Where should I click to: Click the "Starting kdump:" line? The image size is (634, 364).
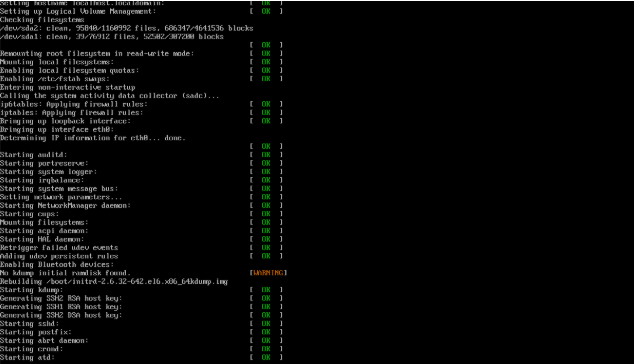[x=32, y=290]
